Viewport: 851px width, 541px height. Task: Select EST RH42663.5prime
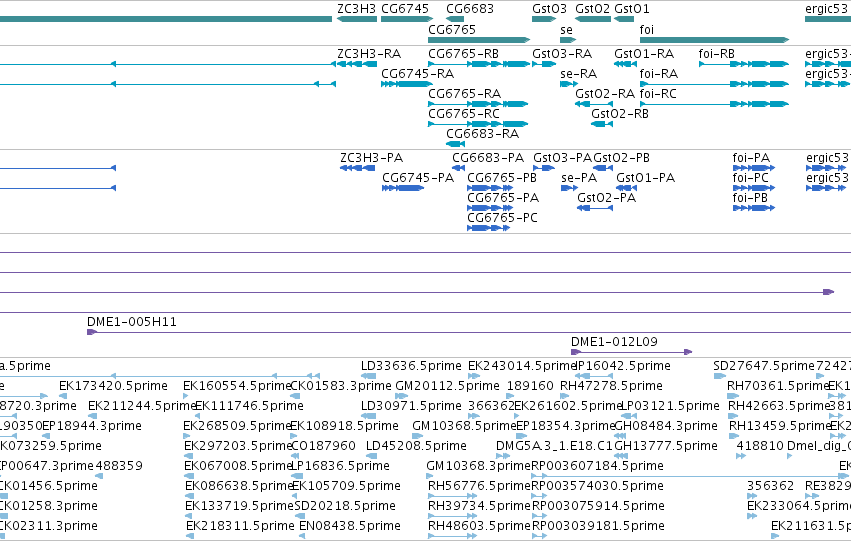779,406
